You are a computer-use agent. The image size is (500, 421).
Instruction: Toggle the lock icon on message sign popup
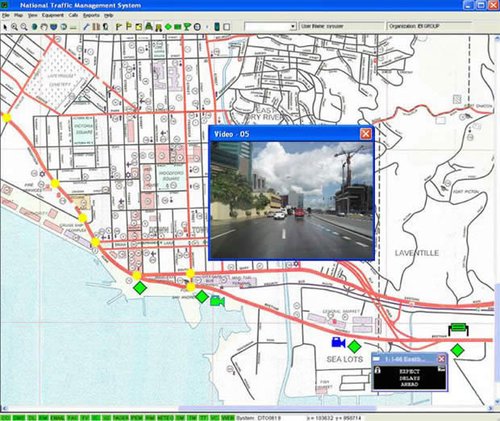(378, 370)
